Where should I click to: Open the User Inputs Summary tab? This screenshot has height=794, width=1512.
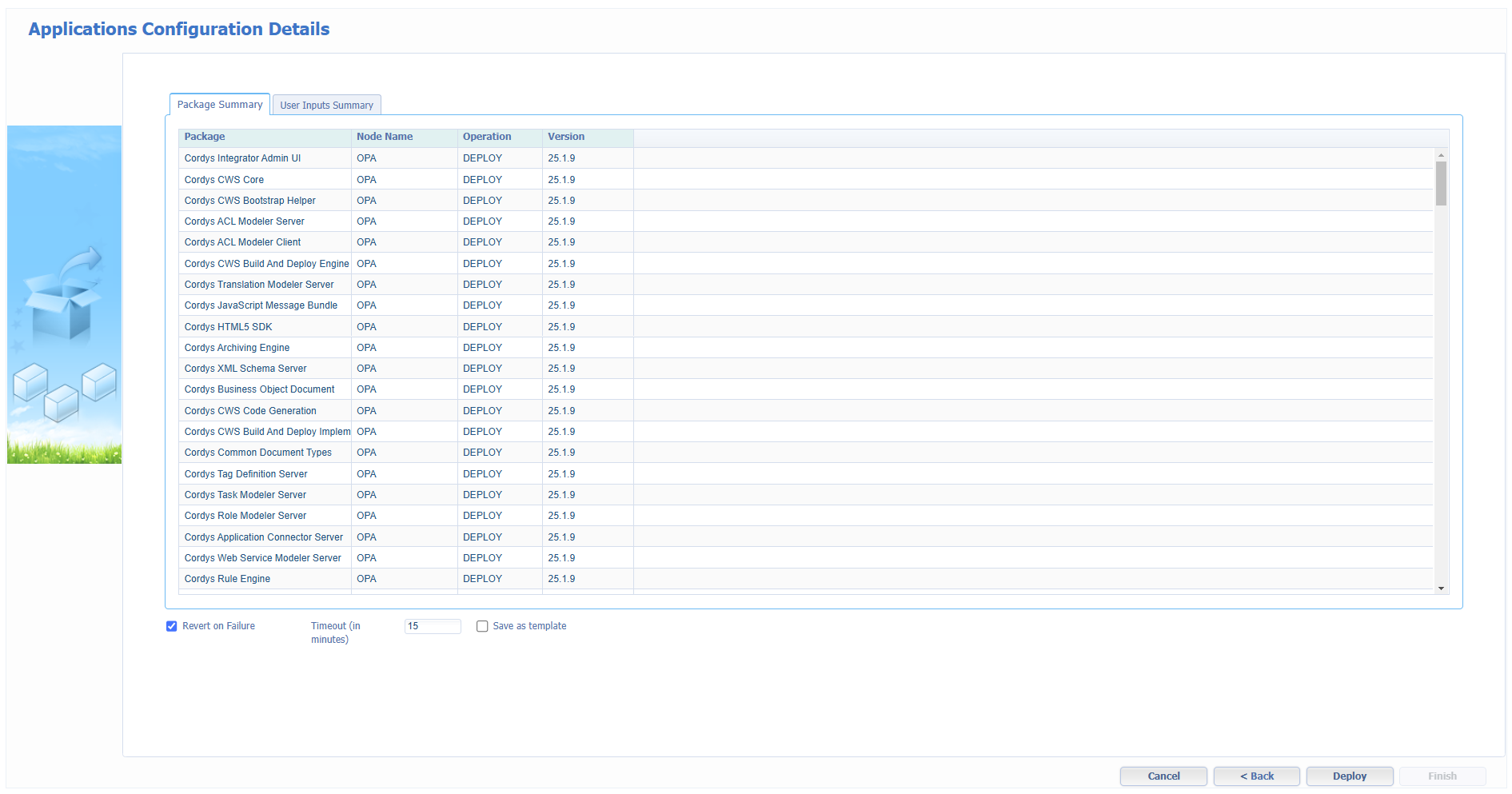(x=326, y=106)
